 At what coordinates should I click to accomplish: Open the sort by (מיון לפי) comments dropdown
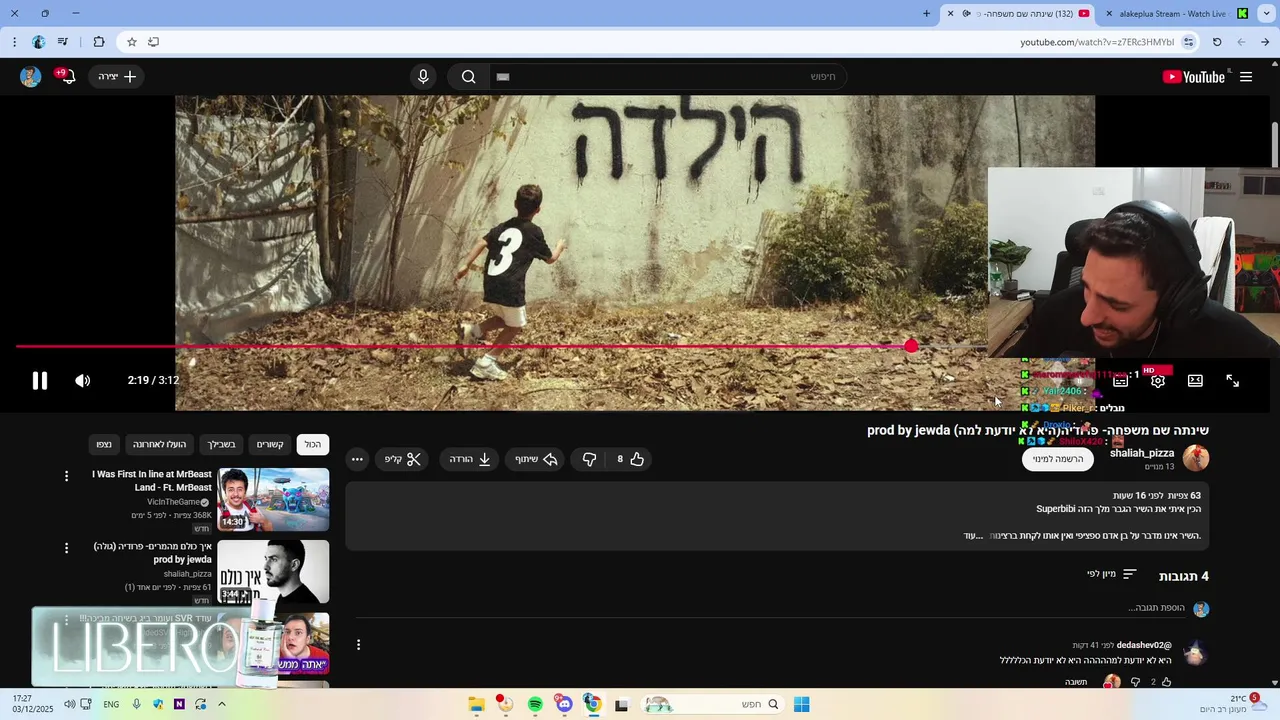click(x=1112, y=574)
